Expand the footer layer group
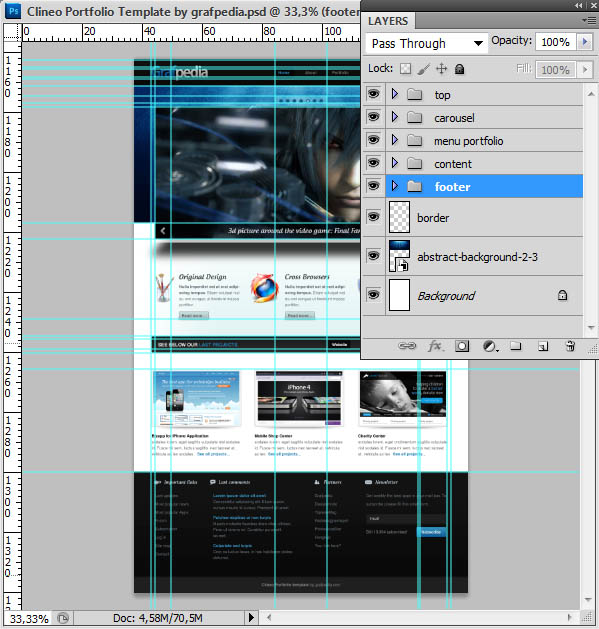Viewport: 599px width, 629px height. (394, 186)
